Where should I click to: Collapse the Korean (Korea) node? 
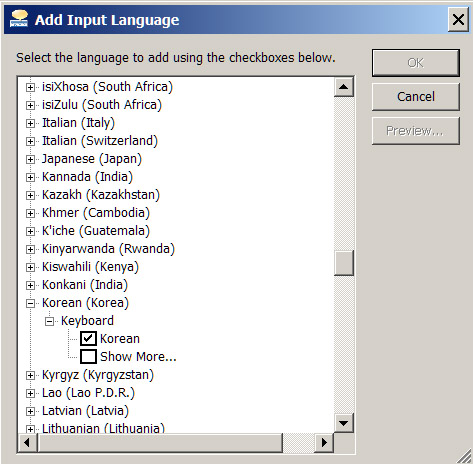click(30, 303)
